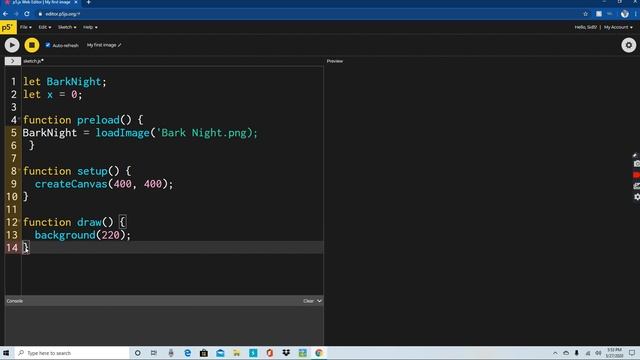Fold the setup function at line 8

(x=19, y=169)
